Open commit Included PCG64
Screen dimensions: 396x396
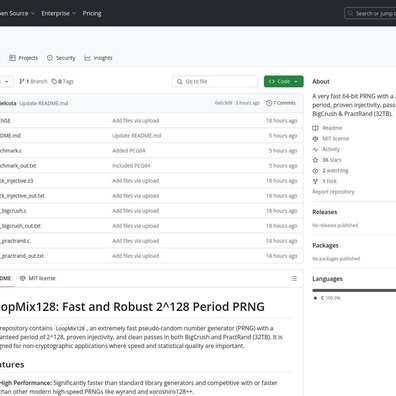131,166
